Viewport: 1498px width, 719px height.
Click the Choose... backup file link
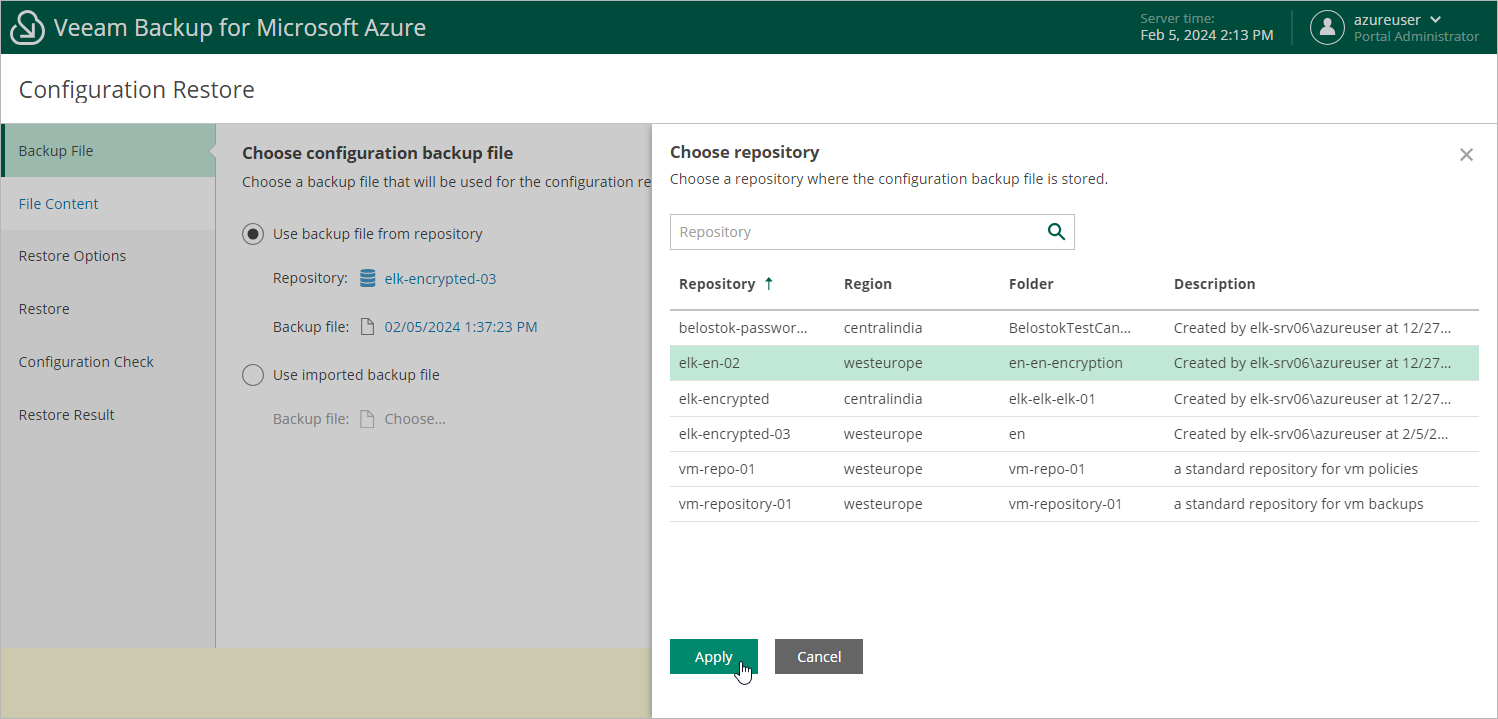415,419
